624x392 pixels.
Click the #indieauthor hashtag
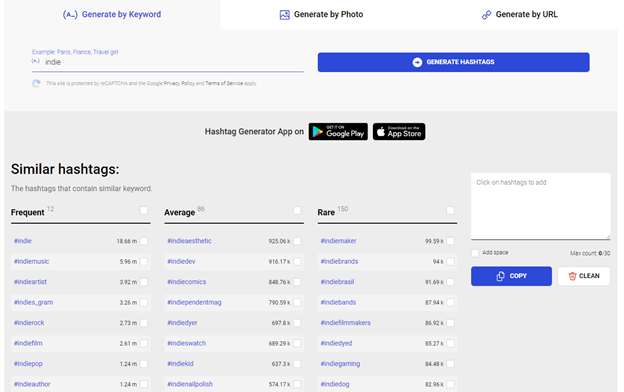[32, 384]
